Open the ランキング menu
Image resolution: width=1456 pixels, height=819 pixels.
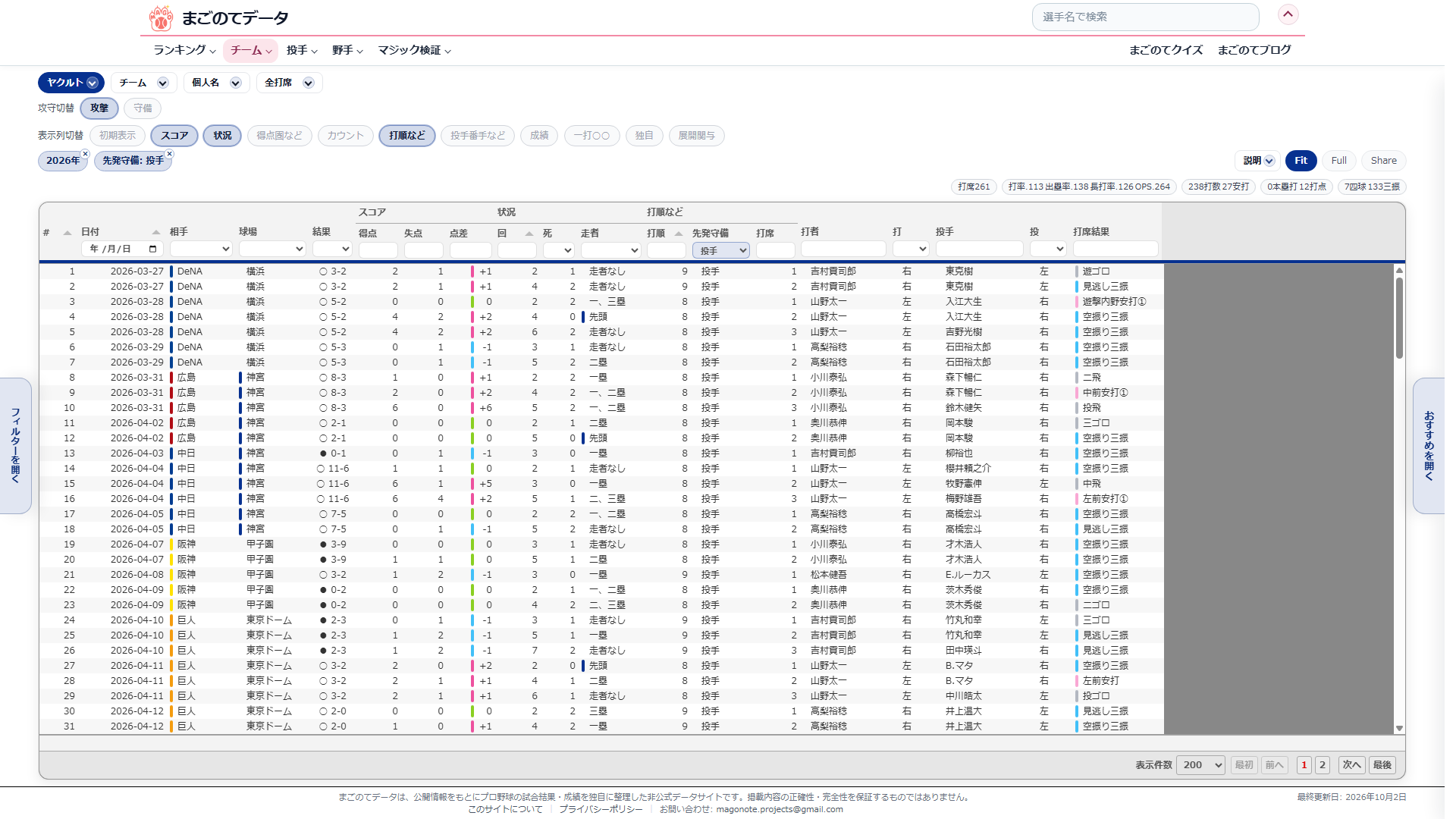[184, 50]
